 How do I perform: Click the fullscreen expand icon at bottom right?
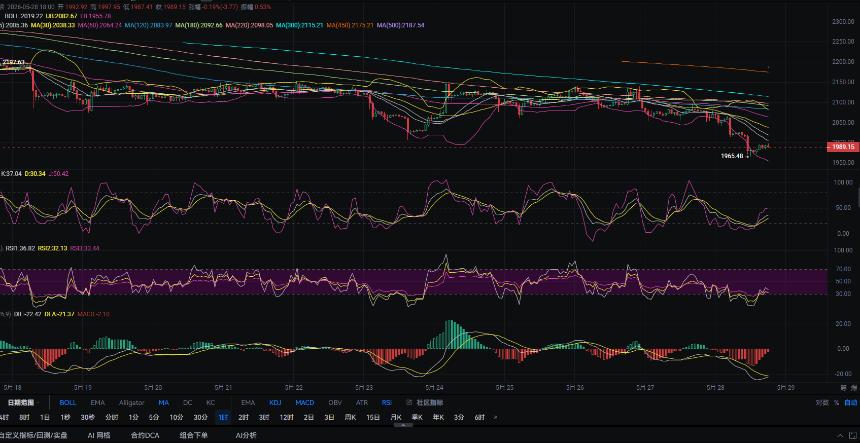click(x=855, y=435)
